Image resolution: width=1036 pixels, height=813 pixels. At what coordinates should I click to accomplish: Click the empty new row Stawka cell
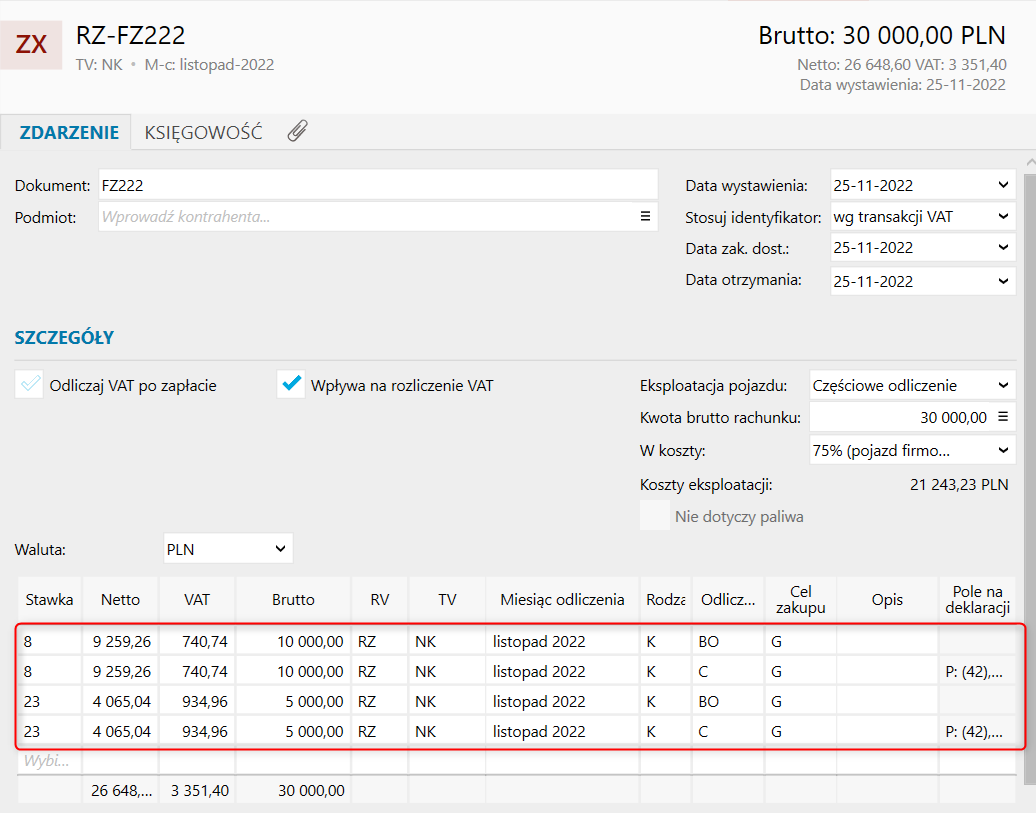coord(49,761)
